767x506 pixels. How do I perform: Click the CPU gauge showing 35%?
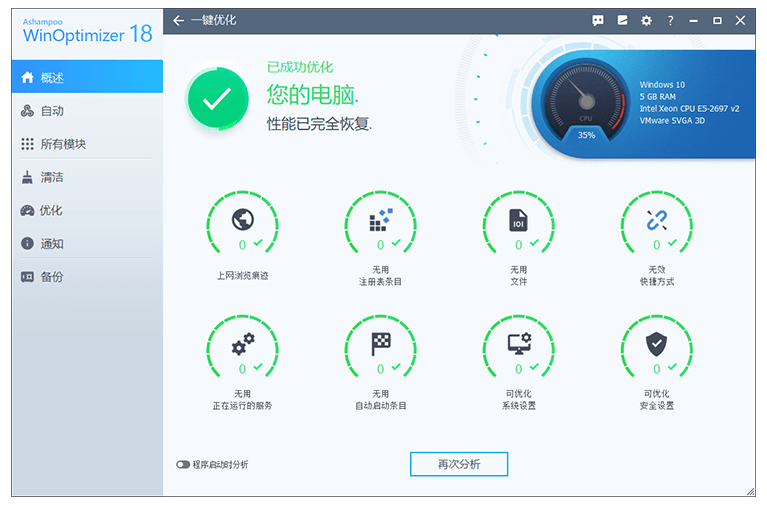586,102
